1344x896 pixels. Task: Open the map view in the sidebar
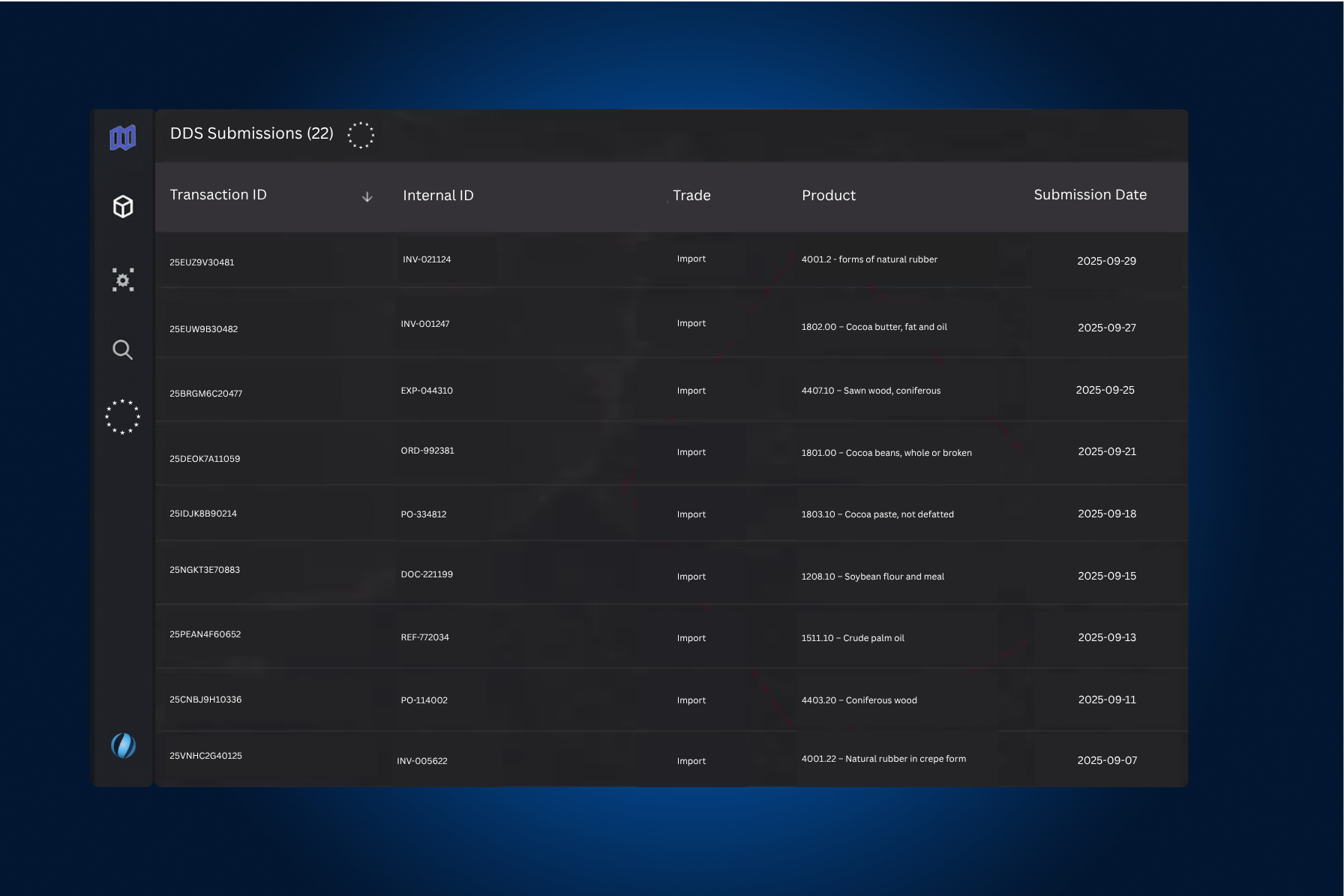pos(123,138)
